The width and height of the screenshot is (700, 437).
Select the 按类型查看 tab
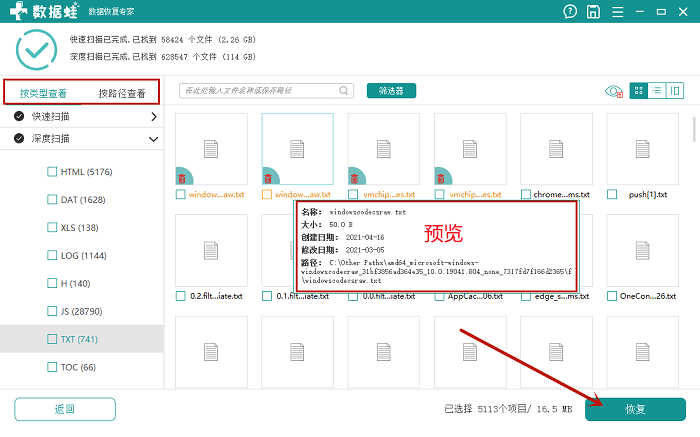[43, 93]
